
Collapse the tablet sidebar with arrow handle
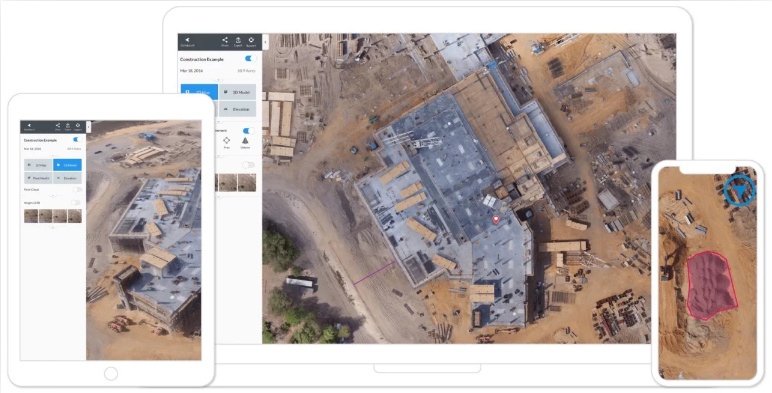click(x=88, y=127)
